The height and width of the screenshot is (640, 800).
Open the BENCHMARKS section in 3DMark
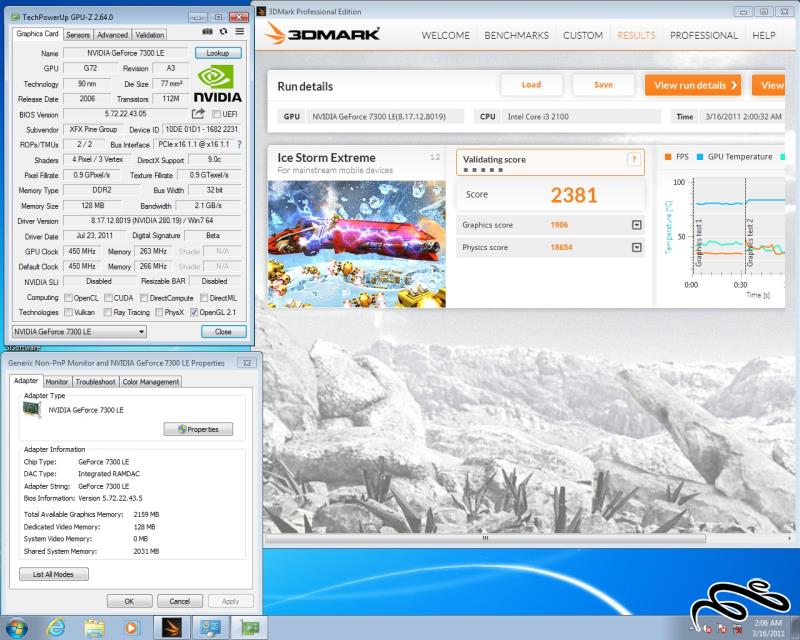(x=516, y=35)
